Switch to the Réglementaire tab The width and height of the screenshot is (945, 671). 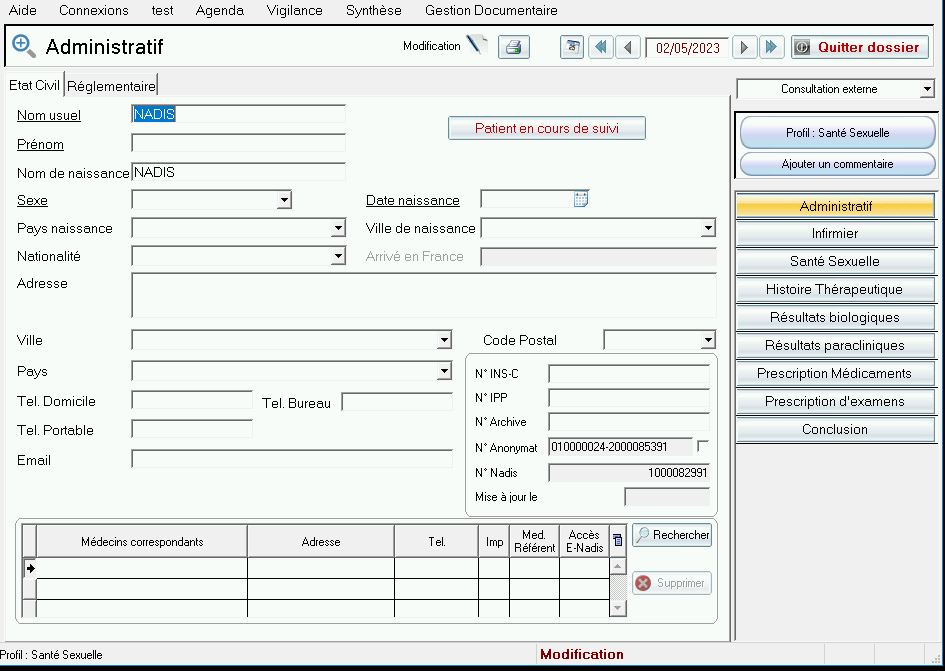click(x=111, y=86)
